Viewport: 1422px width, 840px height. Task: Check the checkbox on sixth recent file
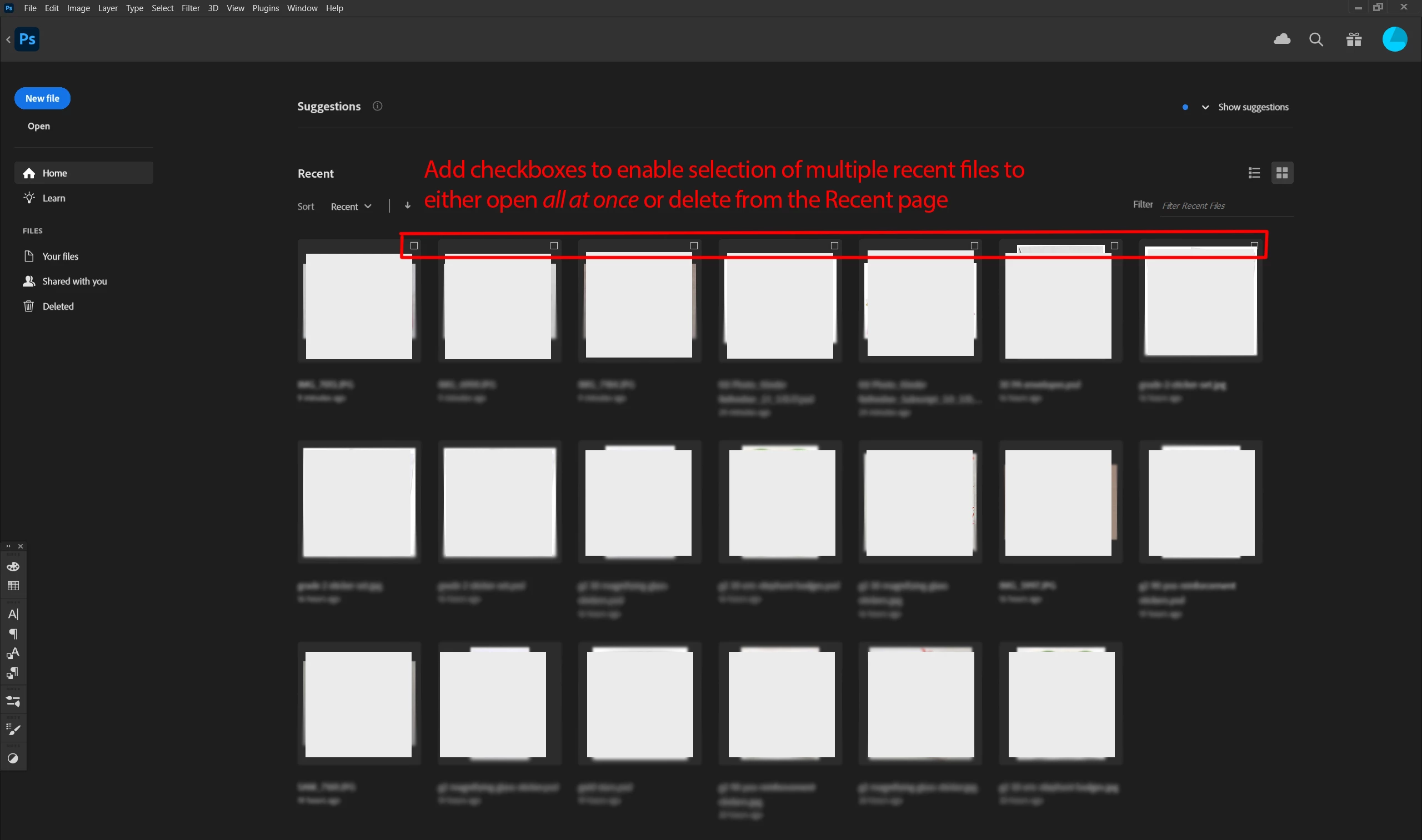(1114, 245)
